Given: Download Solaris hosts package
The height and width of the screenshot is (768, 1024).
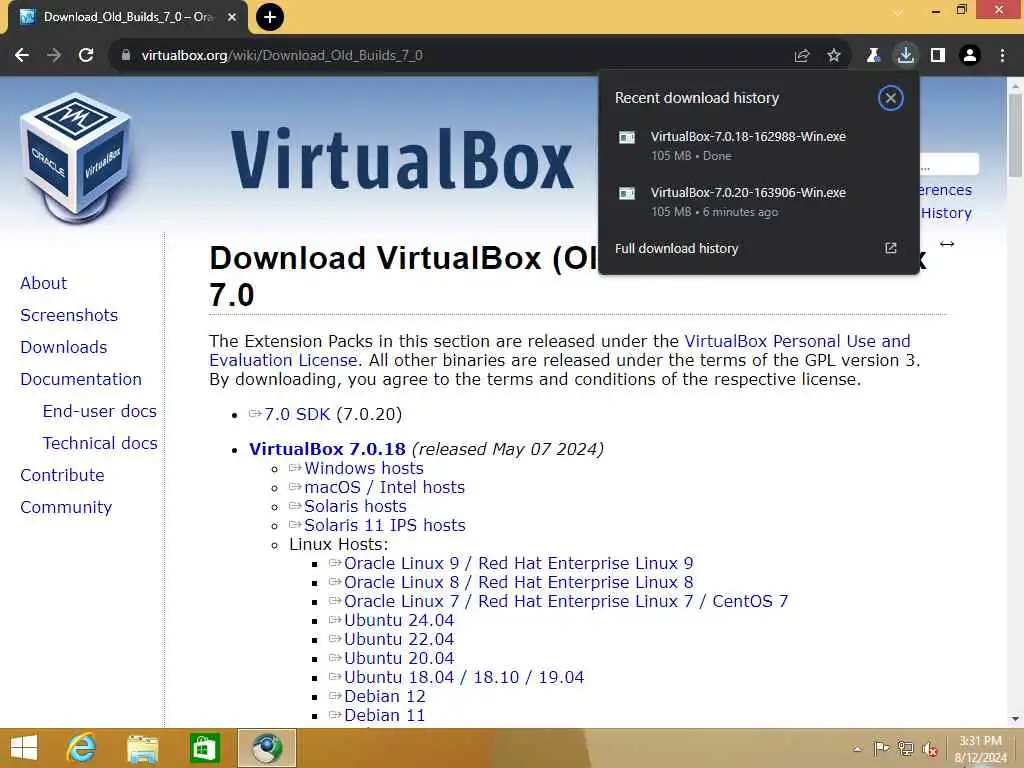Looking at the screenshot, I should tap(355, 506).
